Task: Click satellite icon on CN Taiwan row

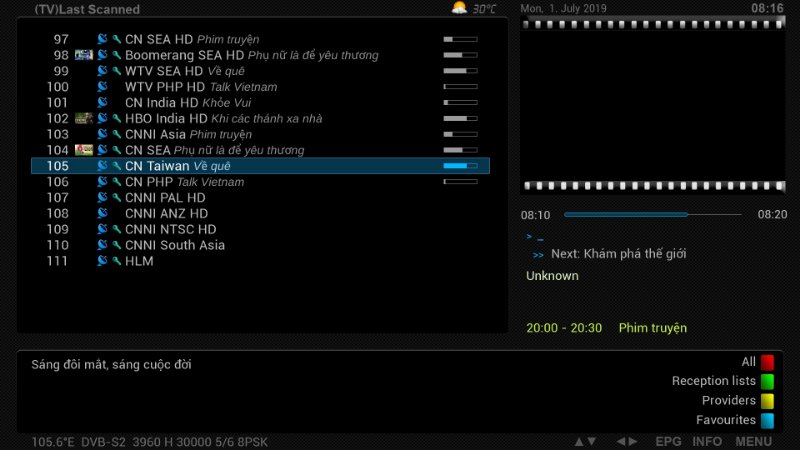Action: click(103, 165)
